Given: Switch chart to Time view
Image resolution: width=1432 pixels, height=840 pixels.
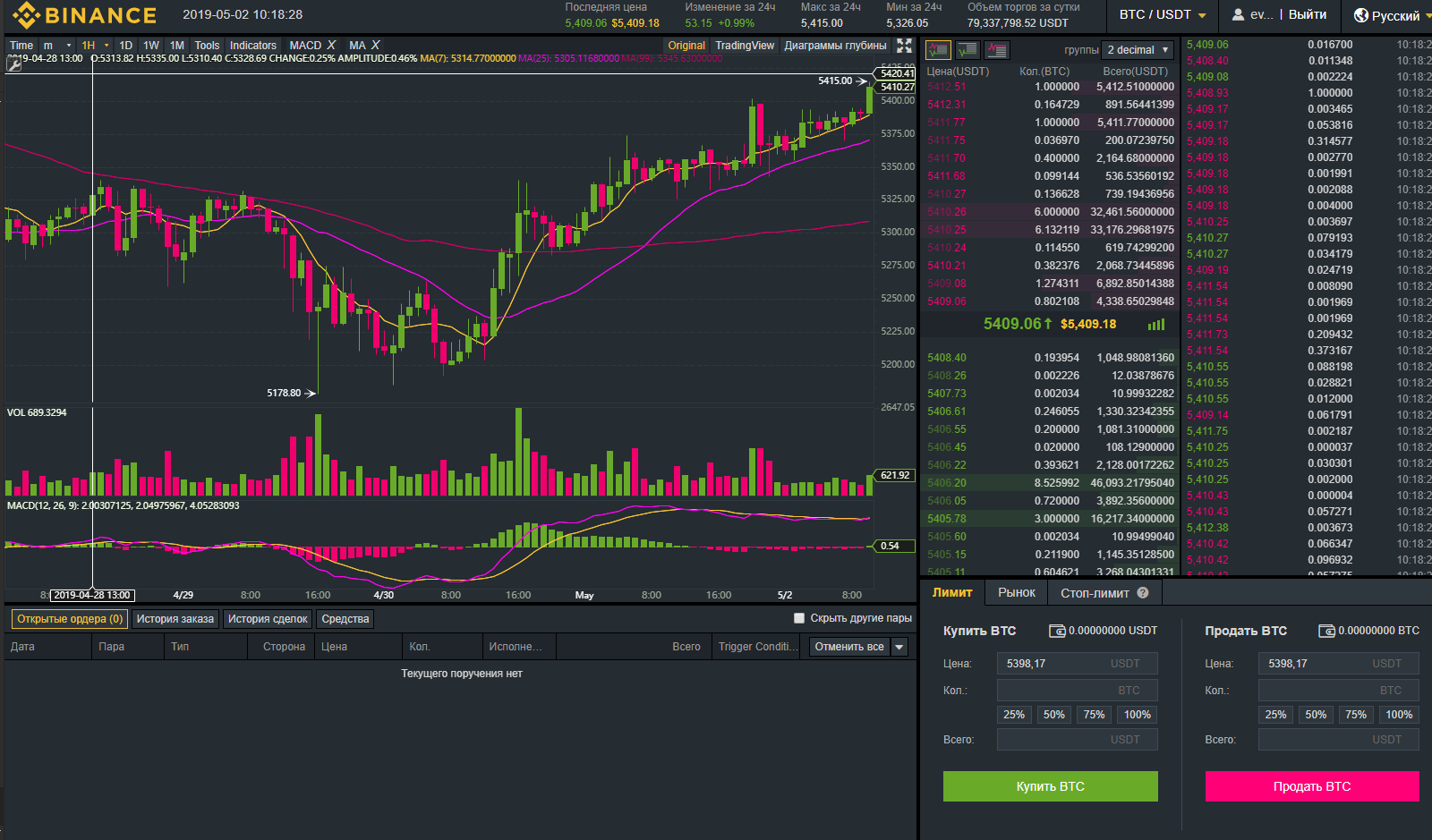Looking at the screenshot, I should pos(21,46).
